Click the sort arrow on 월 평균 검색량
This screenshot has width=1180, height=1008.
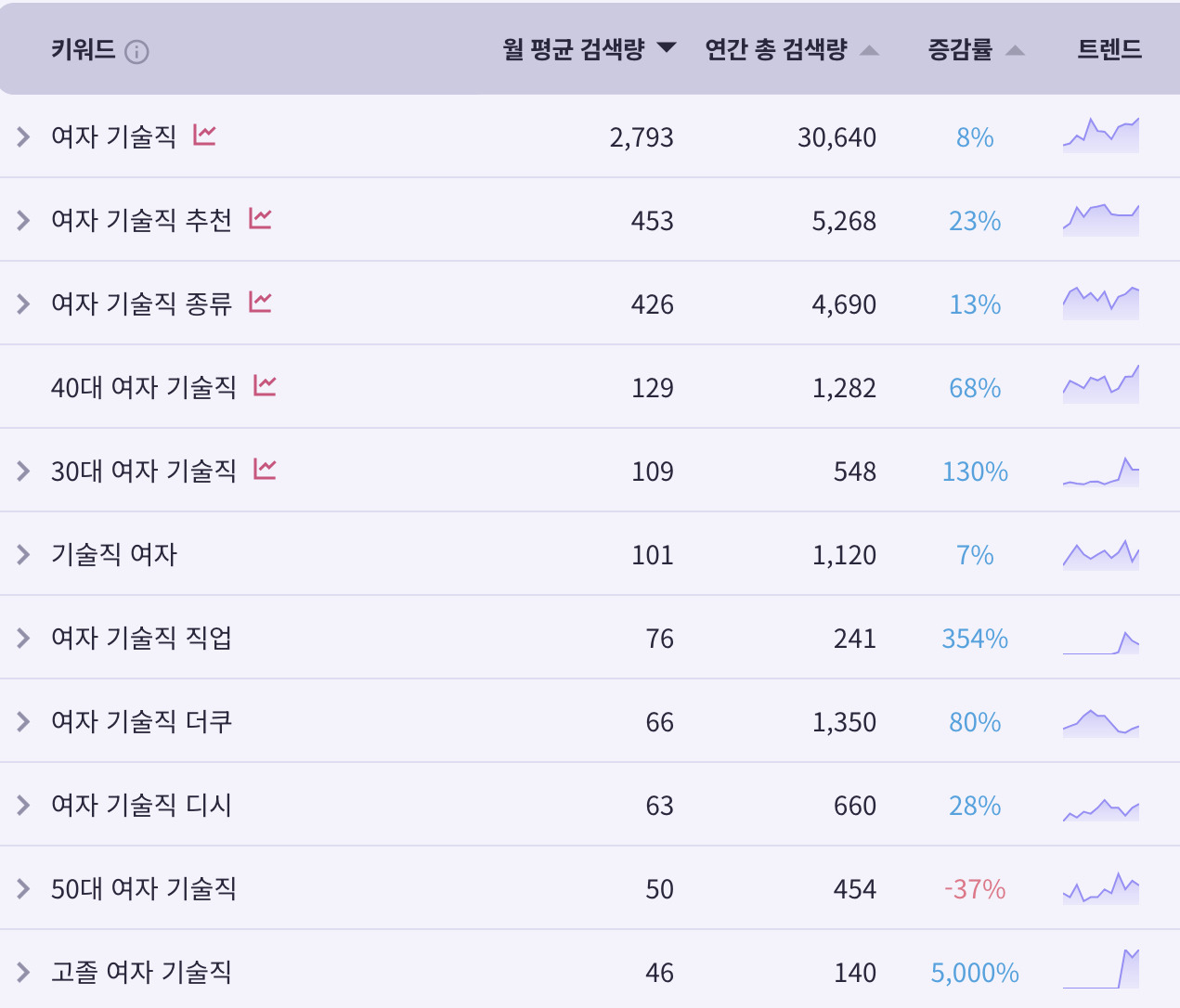(666, 50)
